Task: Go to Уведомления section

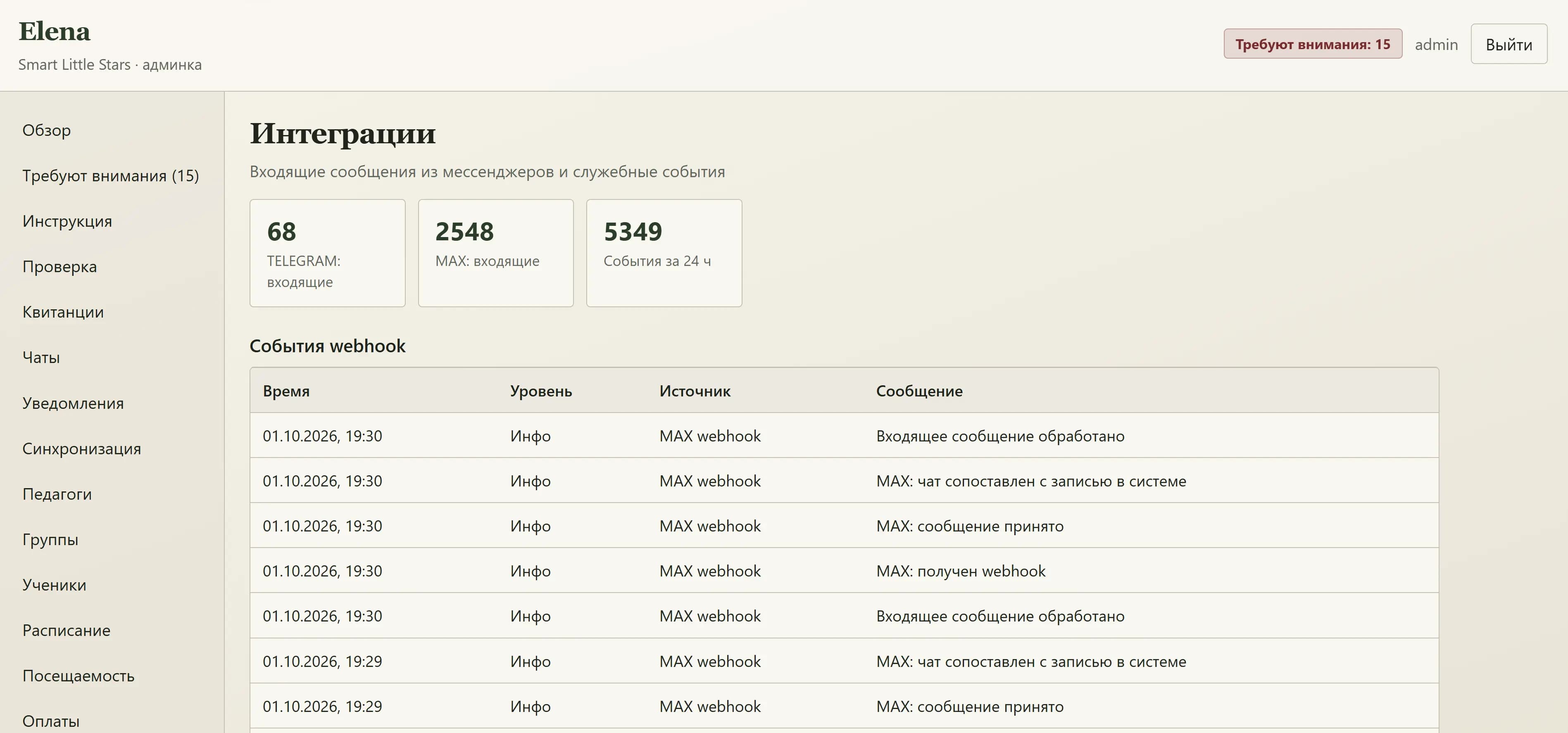Action: click(x=73, y=403)
